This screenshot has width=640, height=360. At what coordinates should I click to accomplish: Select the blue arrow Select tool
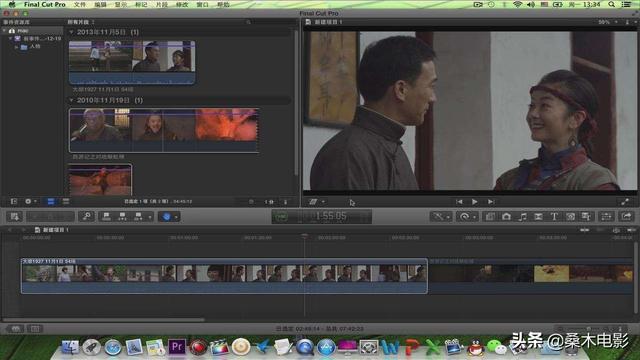point(167,216)
